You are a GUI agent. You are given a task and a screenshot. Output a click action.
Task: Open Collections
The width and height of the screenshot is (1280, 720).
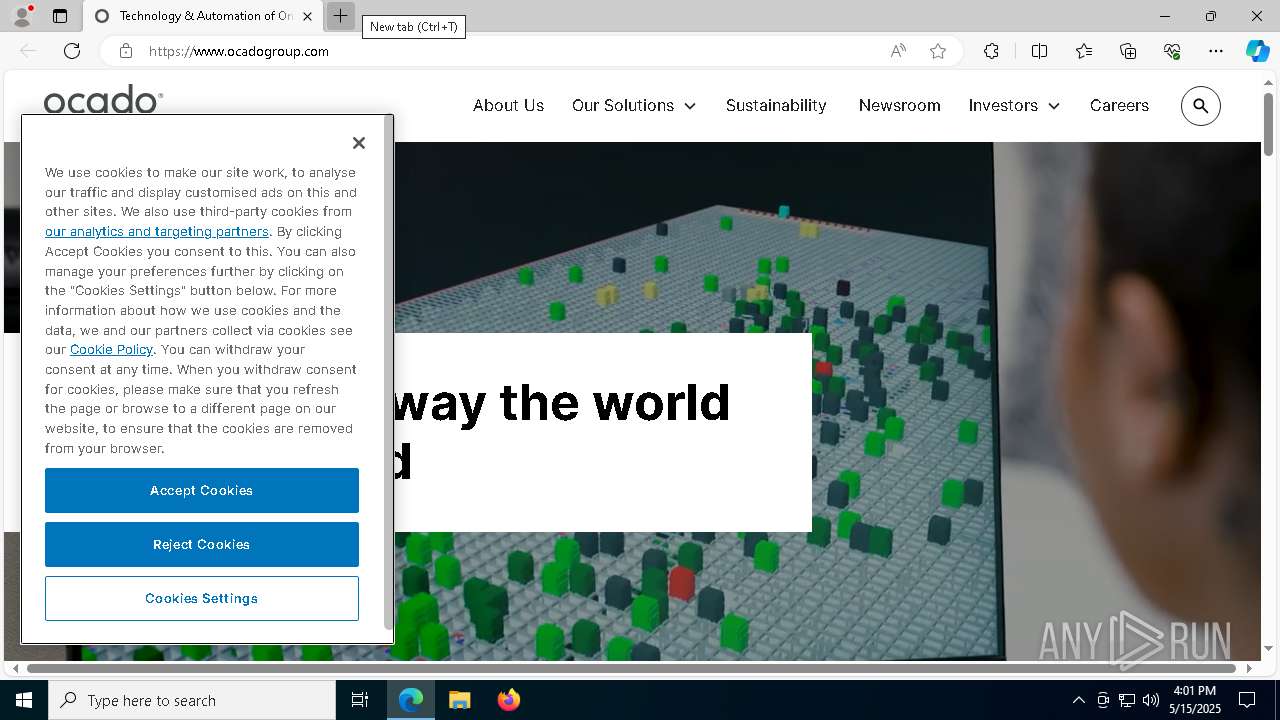pyautogui.click(x=1128, y=51)
